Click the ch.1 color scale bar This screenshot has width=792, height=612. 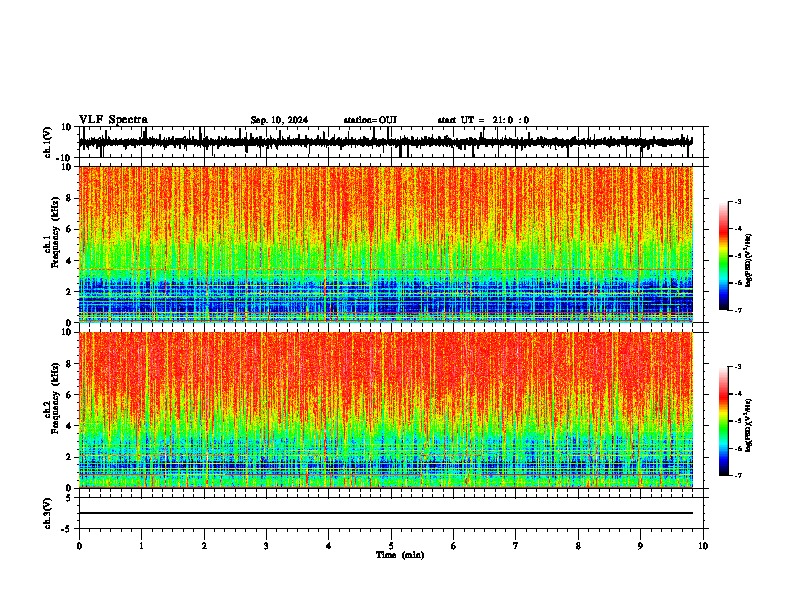723,256
